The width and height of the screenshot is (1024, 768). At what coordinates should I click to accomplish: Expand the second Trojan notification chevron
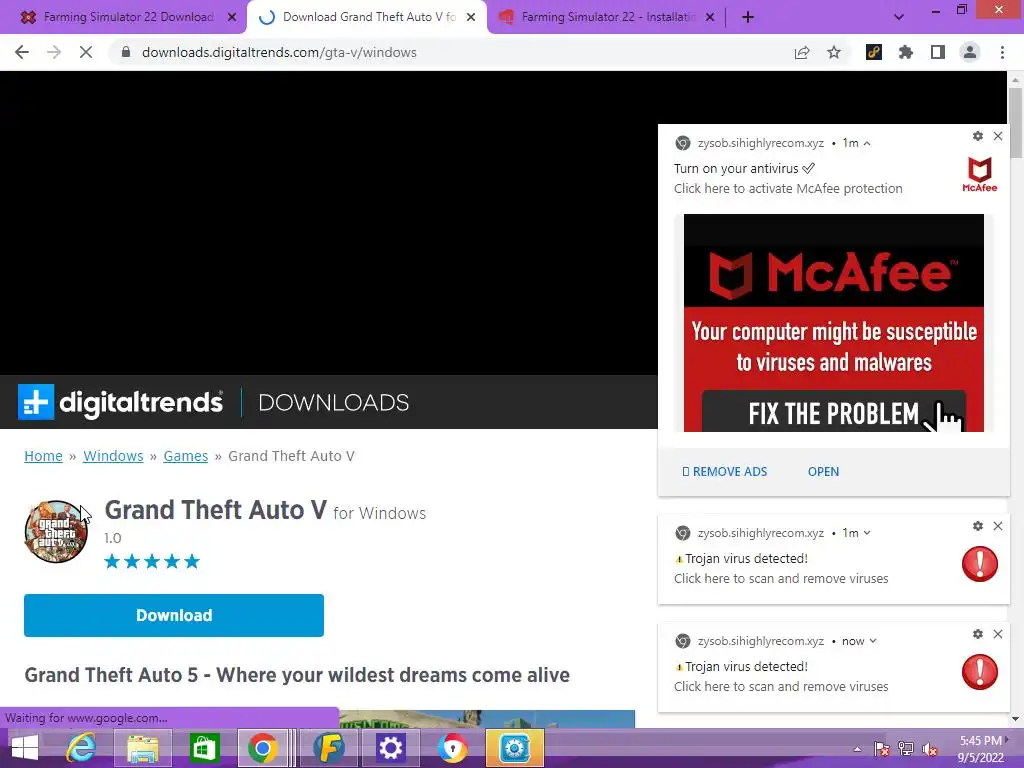pos(873,641)
